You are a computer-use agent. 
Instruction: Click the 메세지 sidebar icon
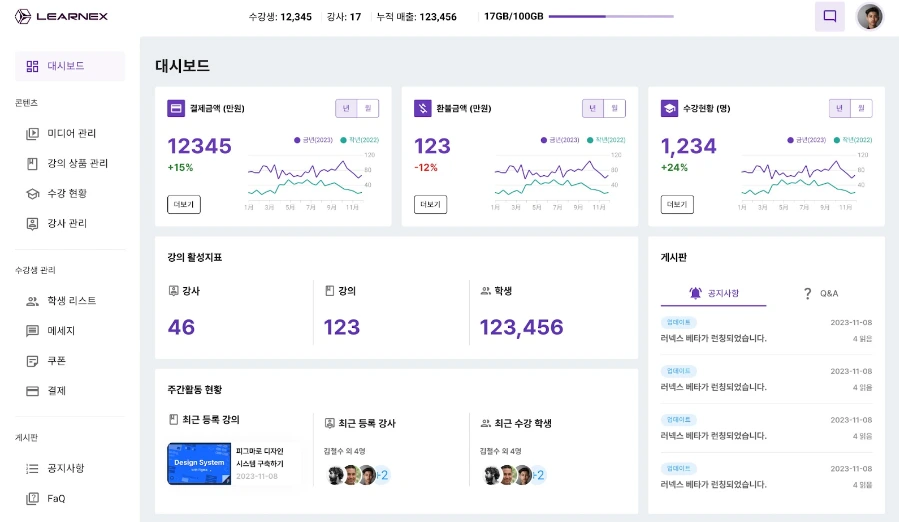tap(33, 331)
